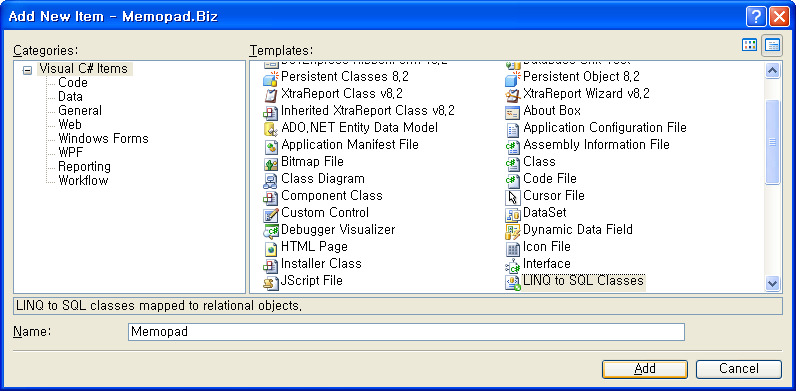
Task: Select the "Debugger Visualizer" label
Action: tap(338, 230)
